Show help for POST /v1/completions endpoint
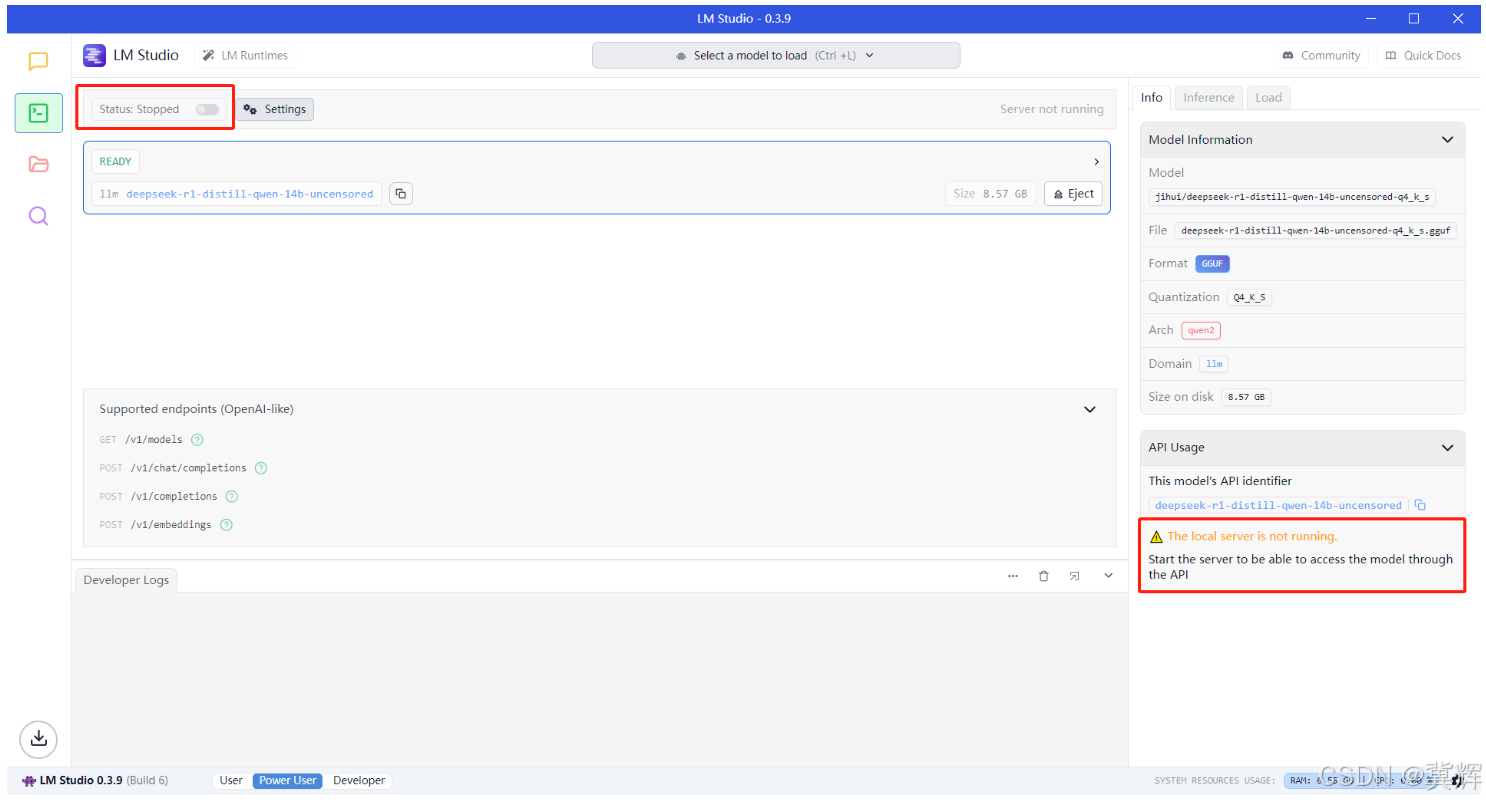The width and height of the screenshot is (1486, 802). click(x=232, y=496)
